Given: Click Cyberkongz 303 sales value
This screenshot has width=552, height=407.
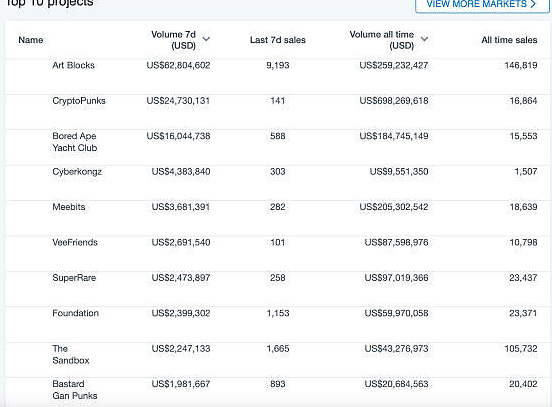Looking at the screenshot, I should pos(278,171).
